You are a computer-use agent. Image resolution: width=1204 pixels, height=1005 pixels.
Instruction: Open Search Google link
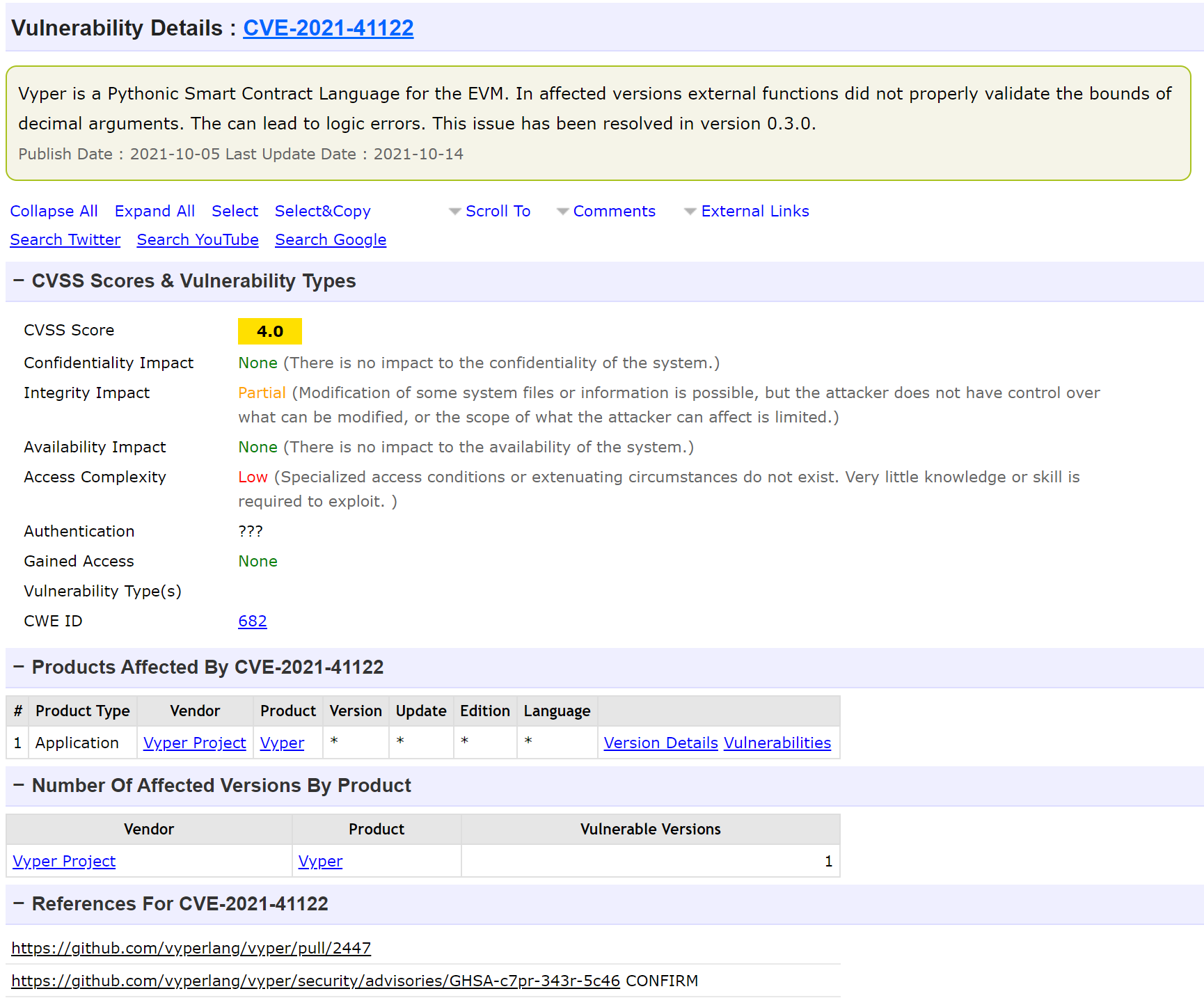(331, 239)
